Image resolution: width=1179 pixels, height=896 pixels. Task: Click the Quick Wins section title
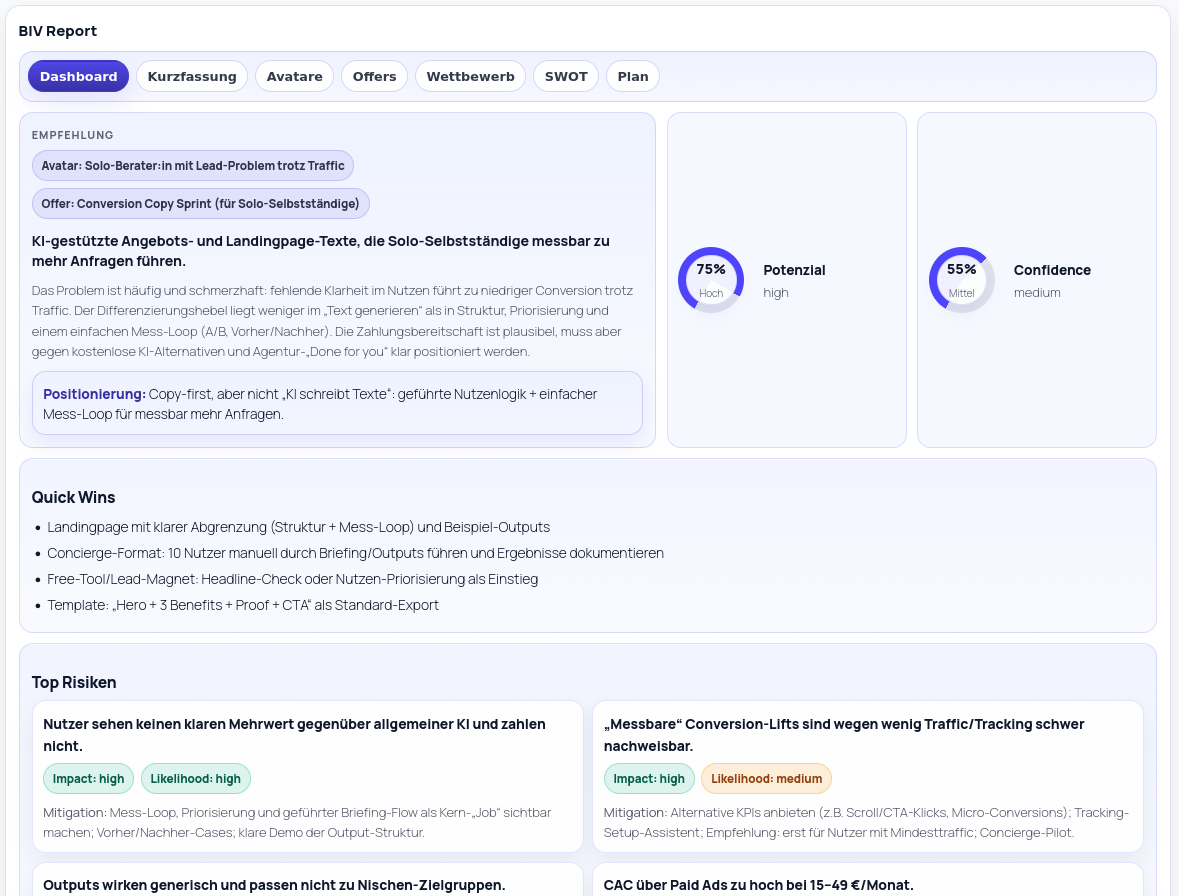pyautogui.click(x=73, y=497)
